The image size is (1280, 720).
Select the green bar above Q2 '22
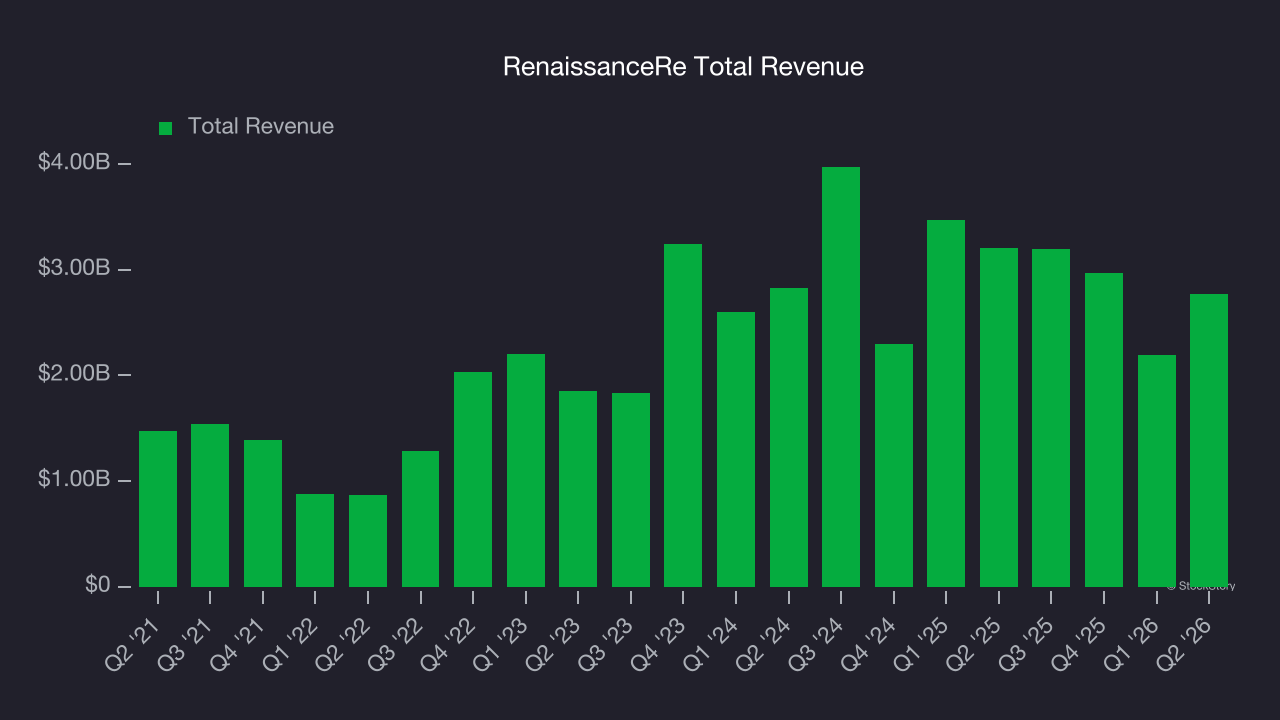point(368,541)
